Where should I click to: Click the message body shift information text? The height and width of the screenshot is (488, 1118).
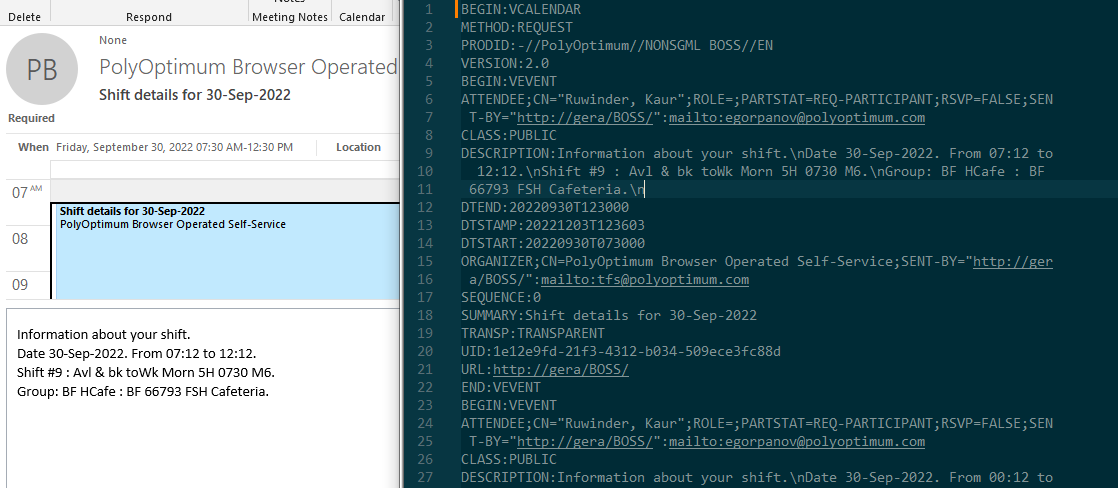pyautogui.click(x=146, y=362)
